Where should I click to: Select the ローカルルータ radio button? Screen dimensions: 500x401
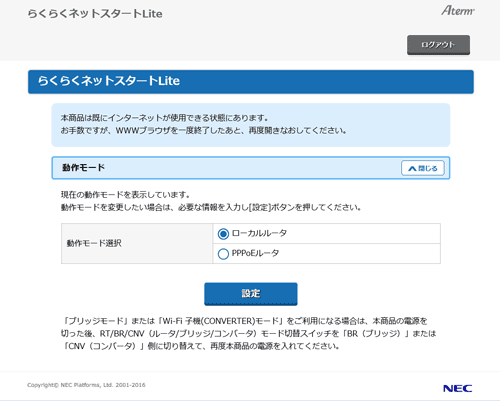pos(223,234)
